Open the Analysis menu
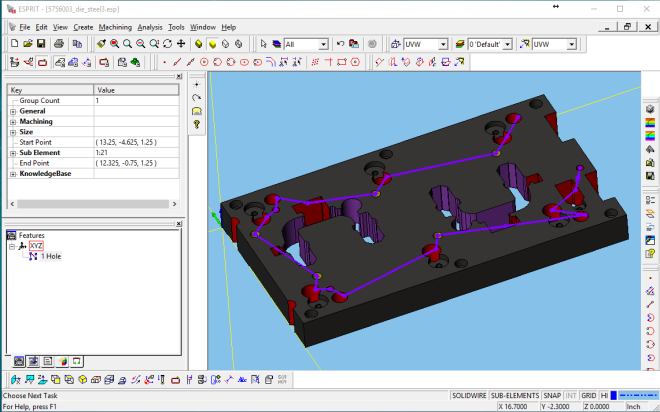This screenshot has width=660, height=412. (x=150, y=27)
